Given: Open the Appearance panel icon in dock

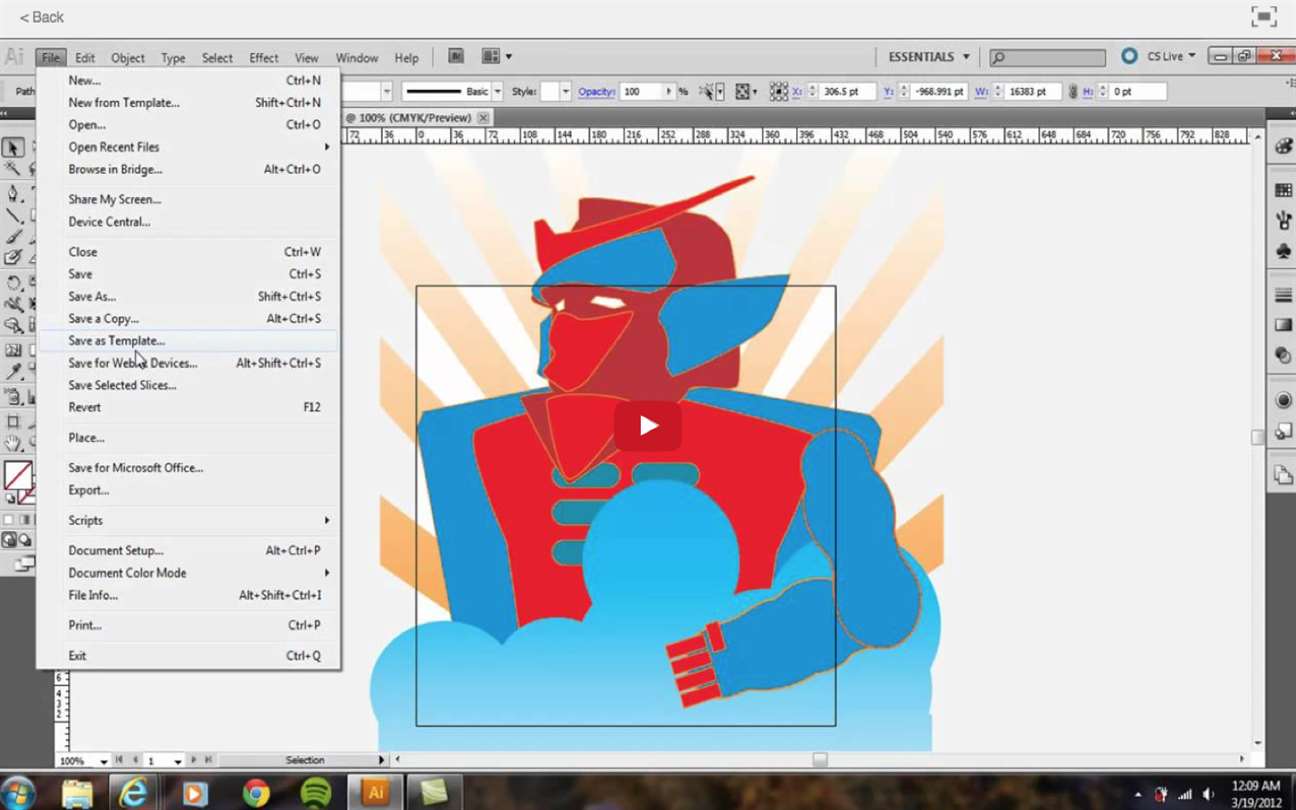Looking at the screenshot, I should coord(1283,400).
